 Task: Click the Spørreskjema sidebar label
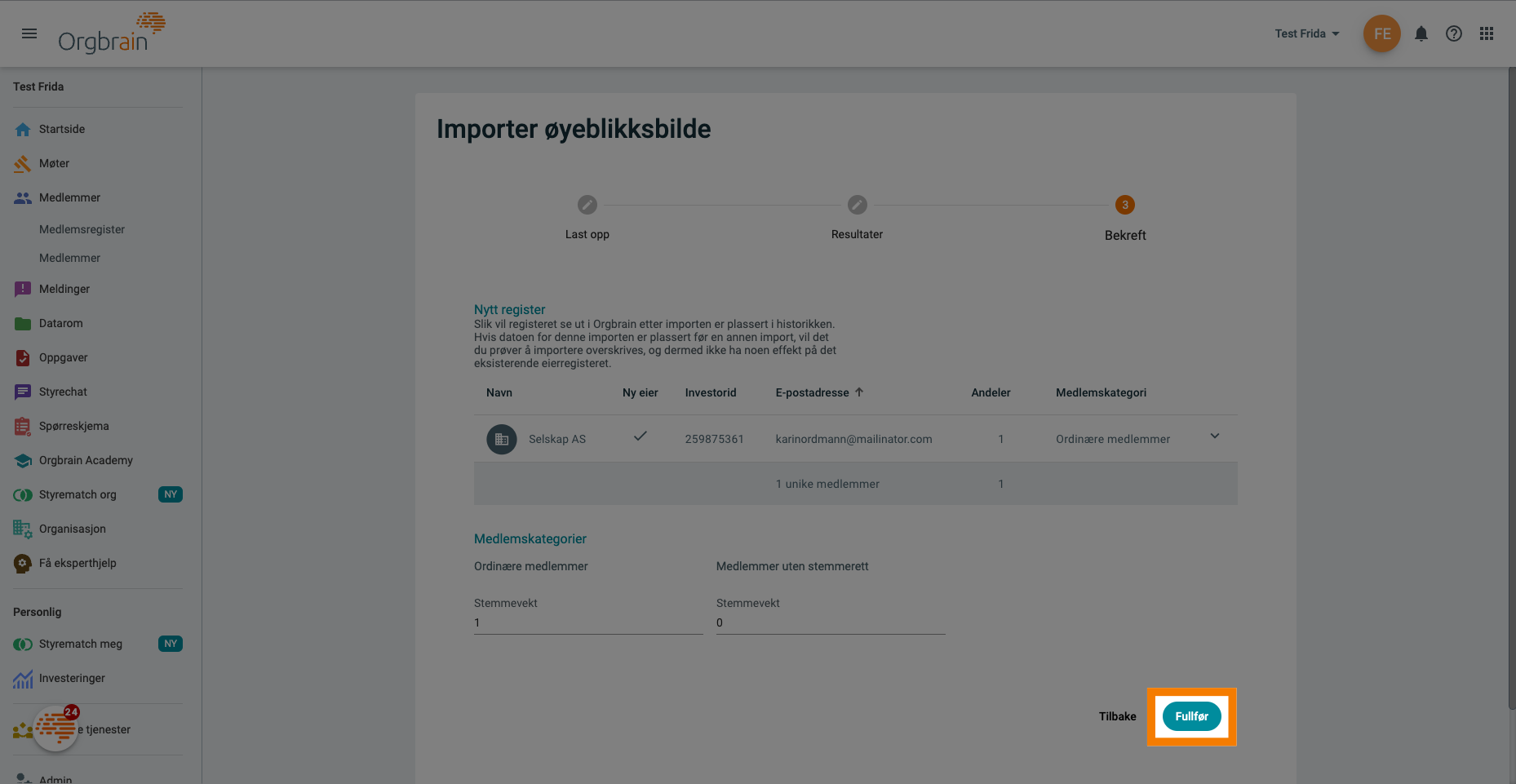[73, 426]
